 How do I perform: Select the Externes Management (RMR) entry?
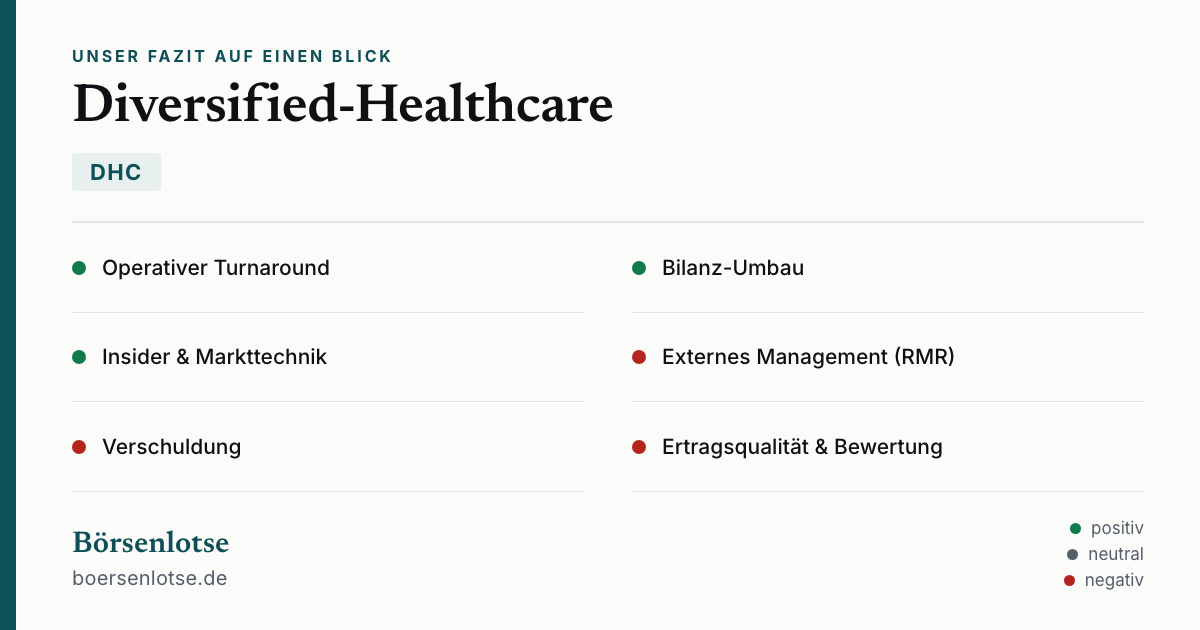point(888,357)
